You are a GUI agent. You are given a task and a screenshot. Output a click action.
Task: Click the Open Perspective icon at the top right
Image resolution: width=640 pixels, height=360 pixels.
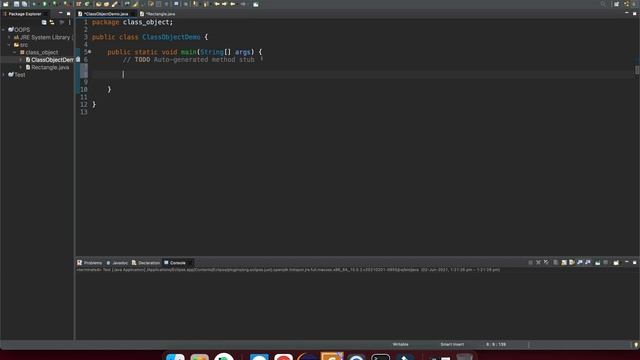tap(616, 4)
